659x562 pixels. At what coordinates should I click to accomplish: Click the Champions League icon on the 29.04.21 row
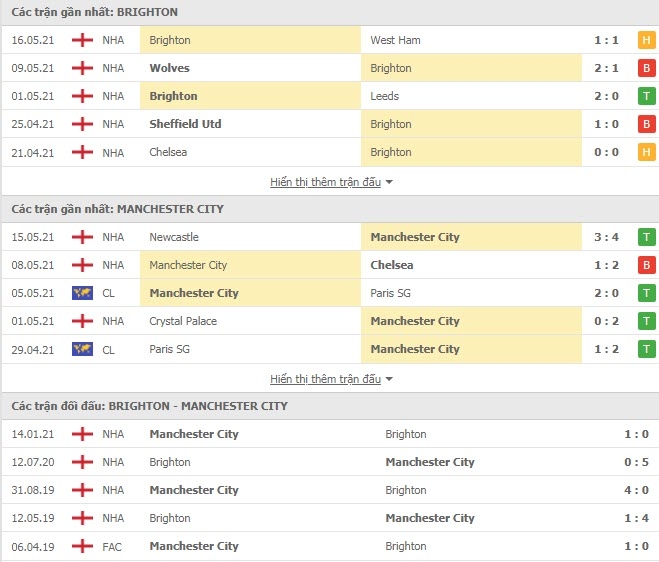point(82,349)
